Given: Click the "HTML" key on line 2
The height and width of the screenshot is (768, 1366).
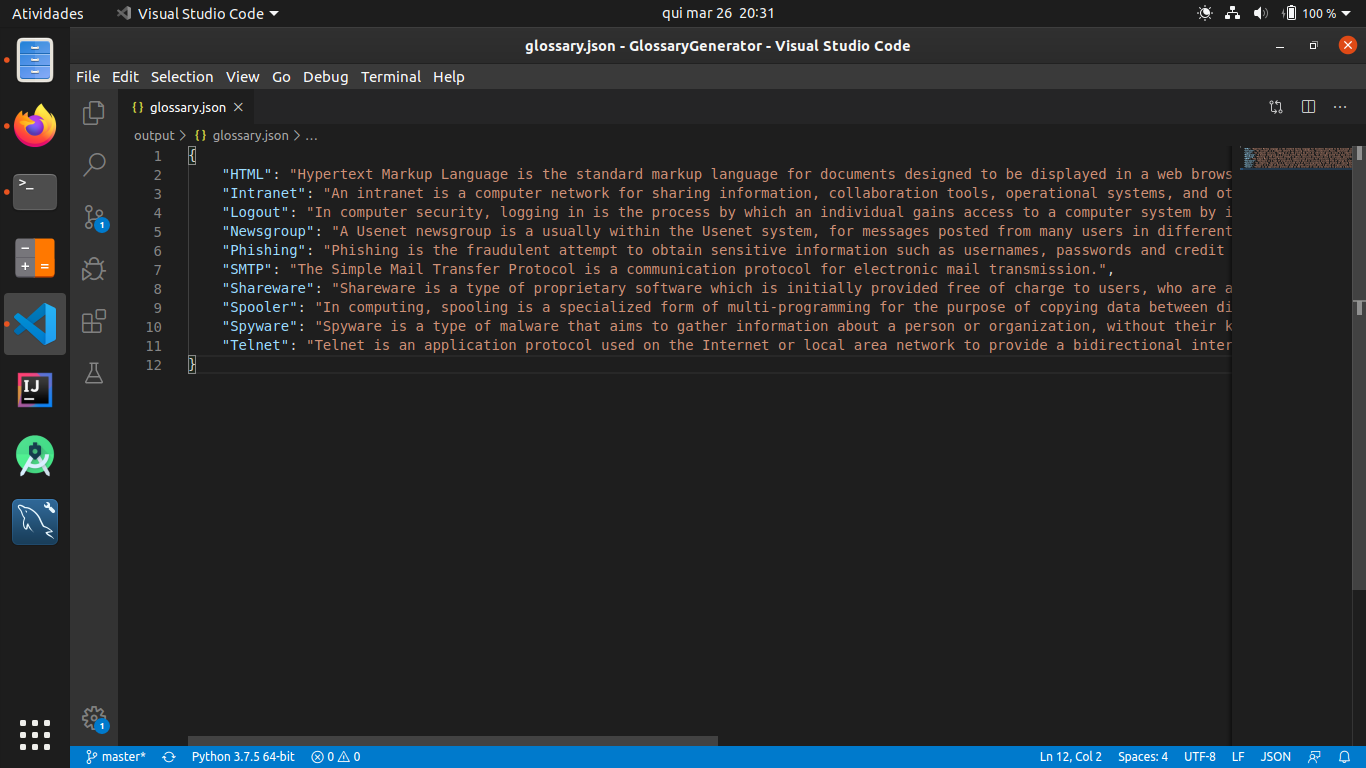Looking at the screenshot, I should tap(248, 174).
